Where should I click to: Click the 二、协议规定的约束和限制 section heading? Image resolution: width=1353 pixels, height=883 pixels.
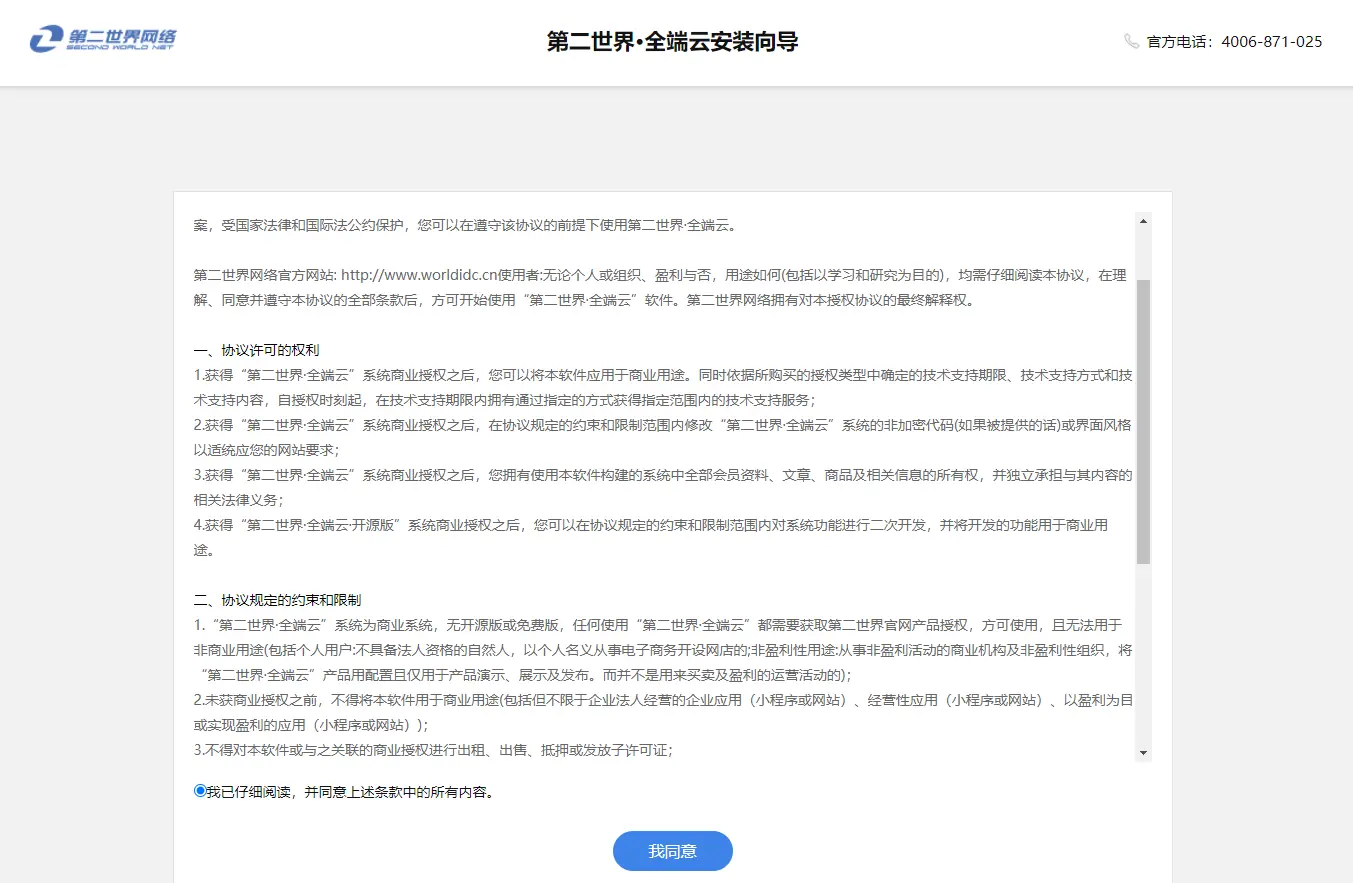(277, 600)
